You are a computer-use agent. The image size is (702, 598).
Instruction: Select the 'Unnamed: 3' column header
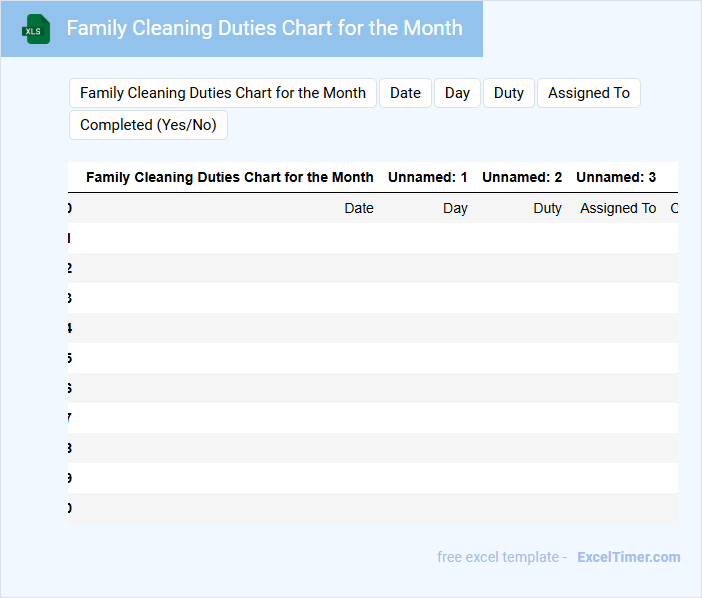coord(615,177)
